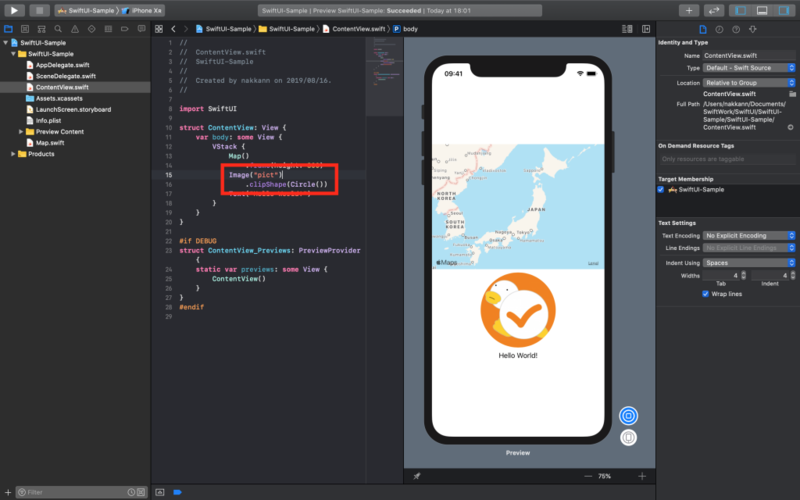Select the SwiftUI-Sample scheme in toolbar
Screen dimensions: 800x500
pyautogui.click(x=86, y=10)
